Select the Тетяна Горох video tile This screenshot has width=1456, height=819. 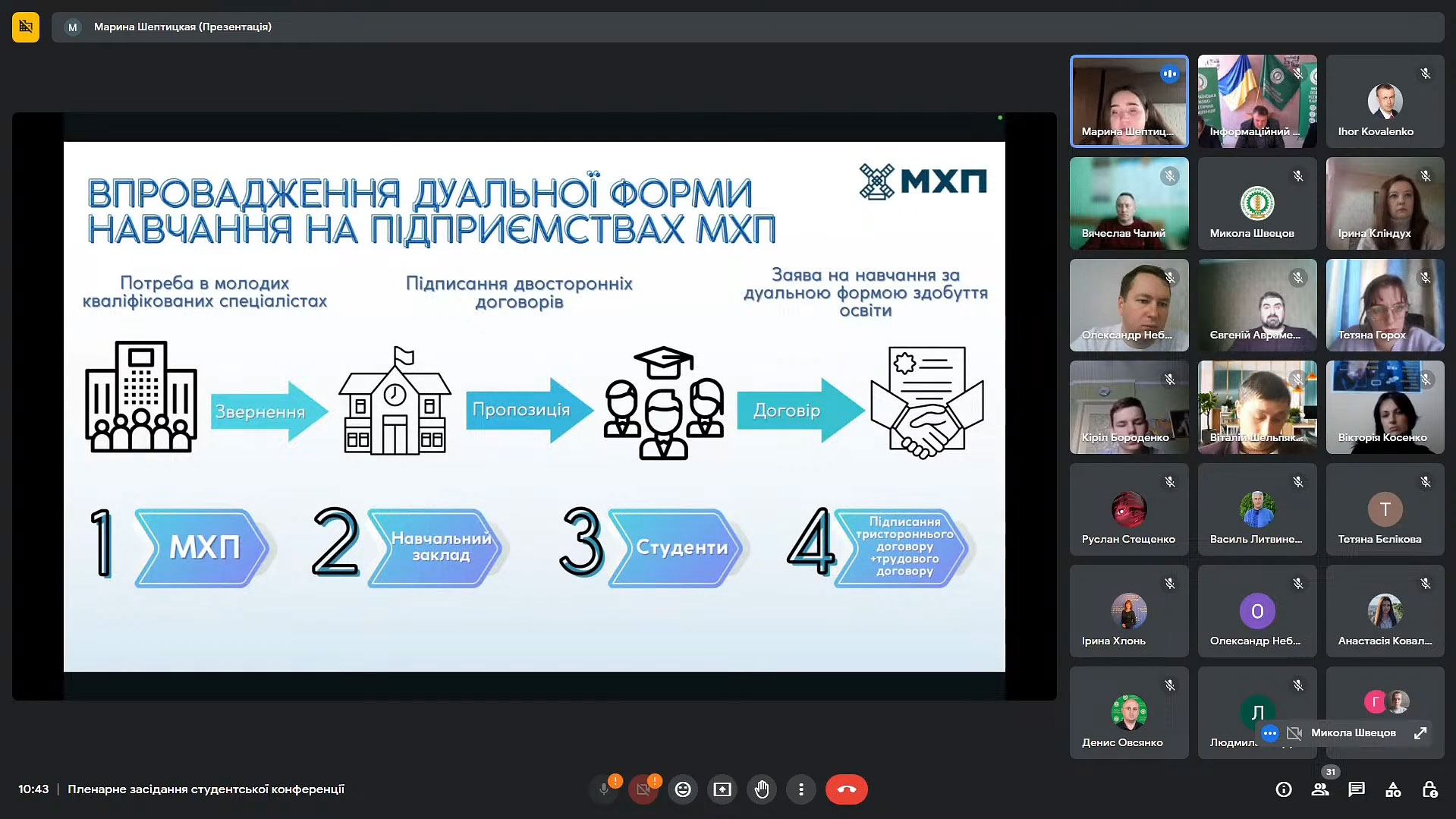click(x=1385, y=305)
